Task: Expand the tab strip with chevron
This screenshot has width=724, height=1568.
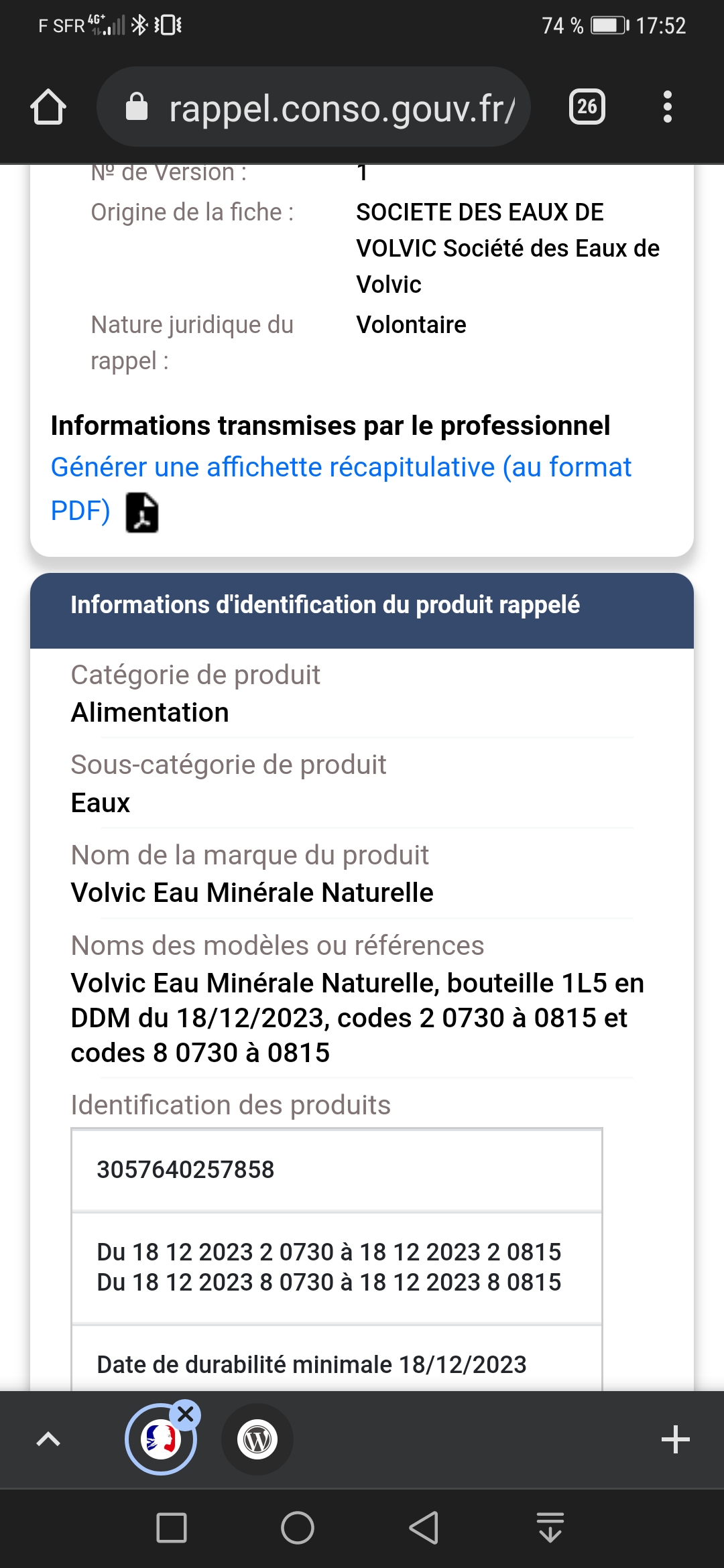Action: click(x=48, y=1439)
